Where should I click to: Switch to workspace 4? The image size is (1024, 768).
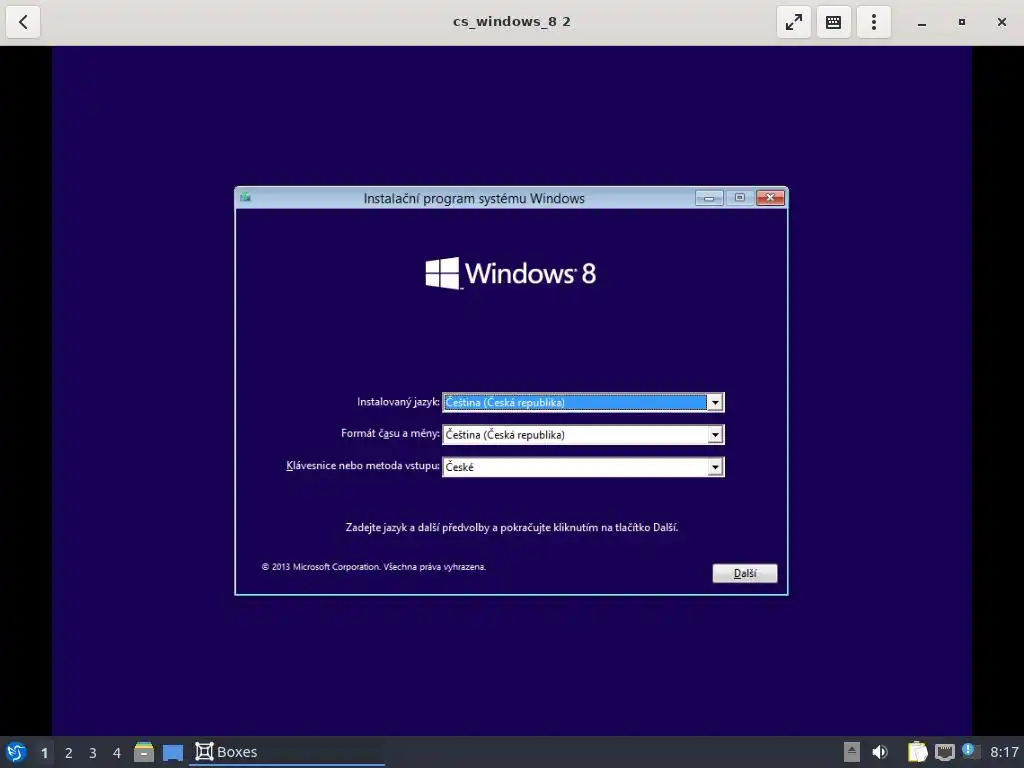coord(117,753)
